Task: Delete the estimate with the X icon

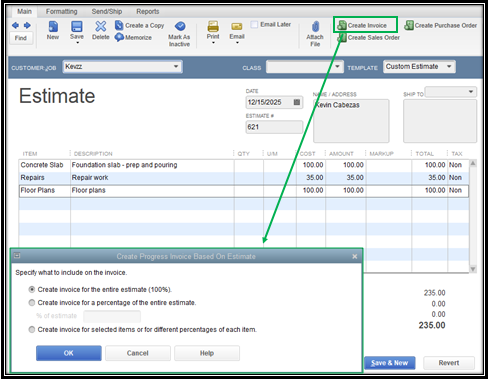Action: tap(101, 26)
